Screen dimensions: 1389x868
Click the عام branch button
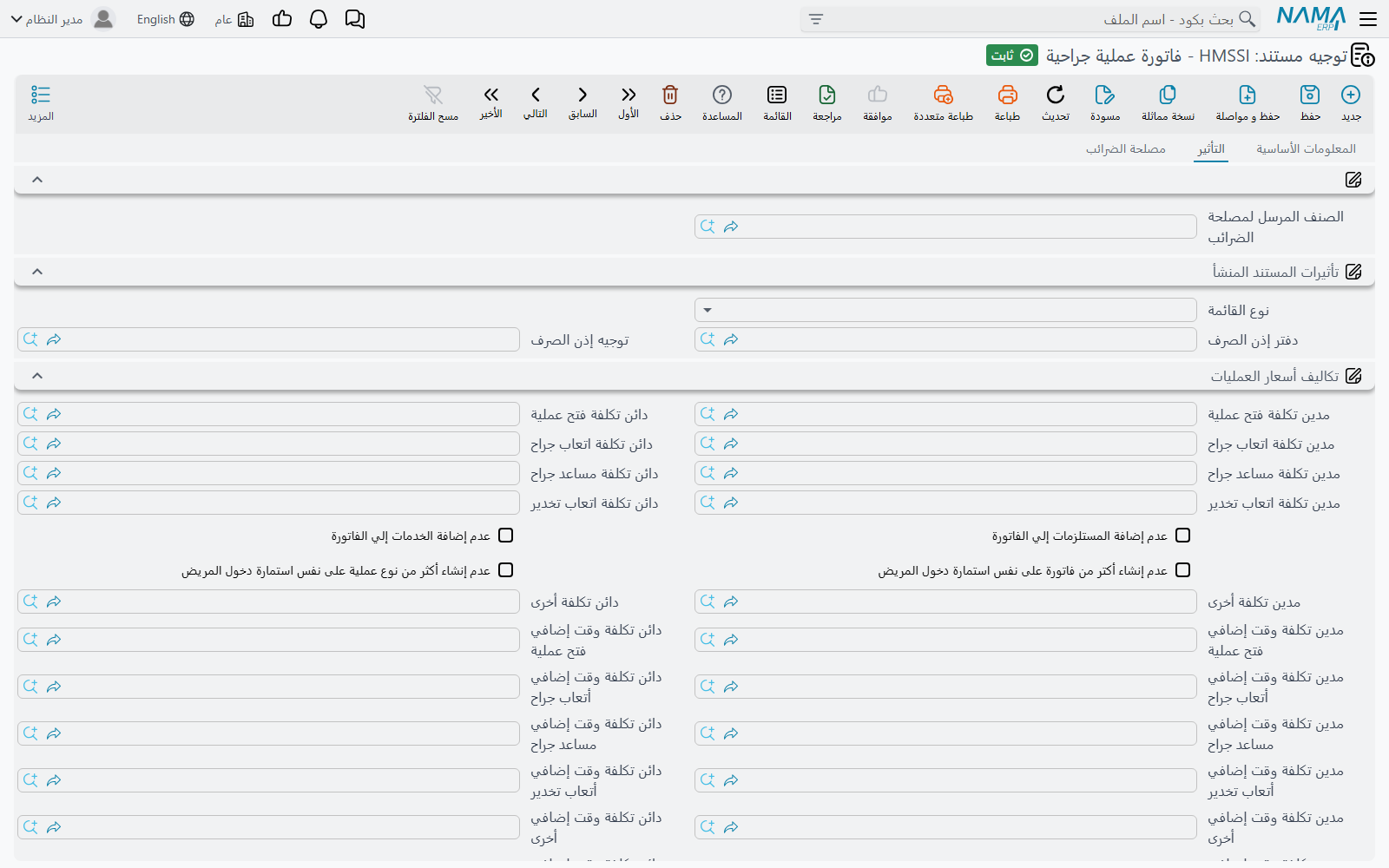pyautogui.click(x=234, y=19)
